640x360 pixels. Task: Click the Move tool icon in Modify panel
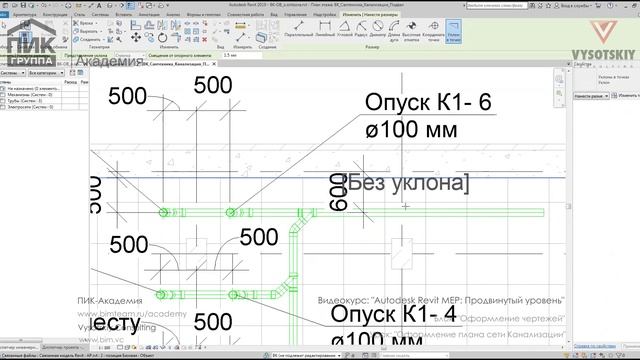[x=136, y=38]
